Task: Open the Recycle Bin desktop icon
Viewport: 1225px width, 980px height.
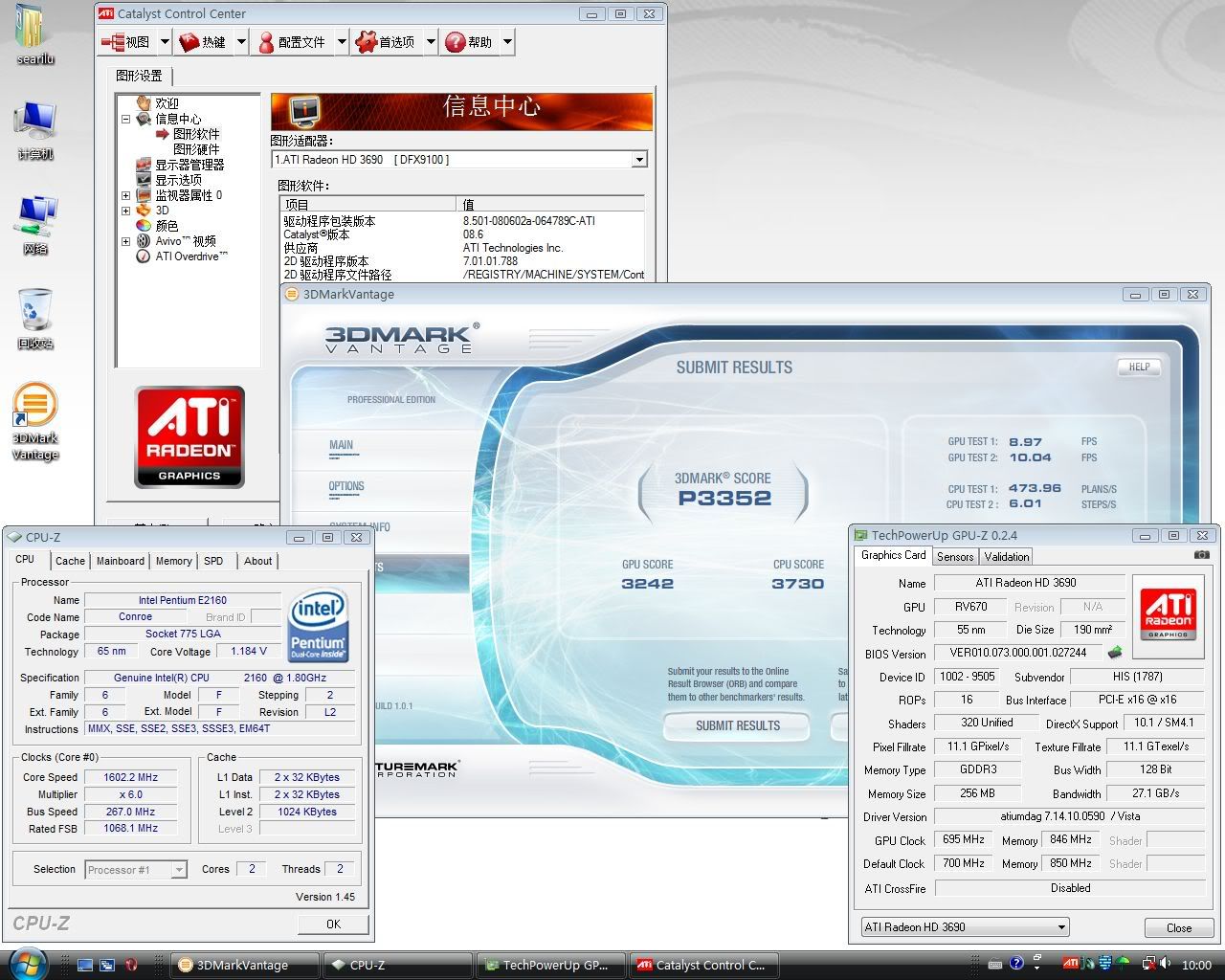Action: click(34, 318)
